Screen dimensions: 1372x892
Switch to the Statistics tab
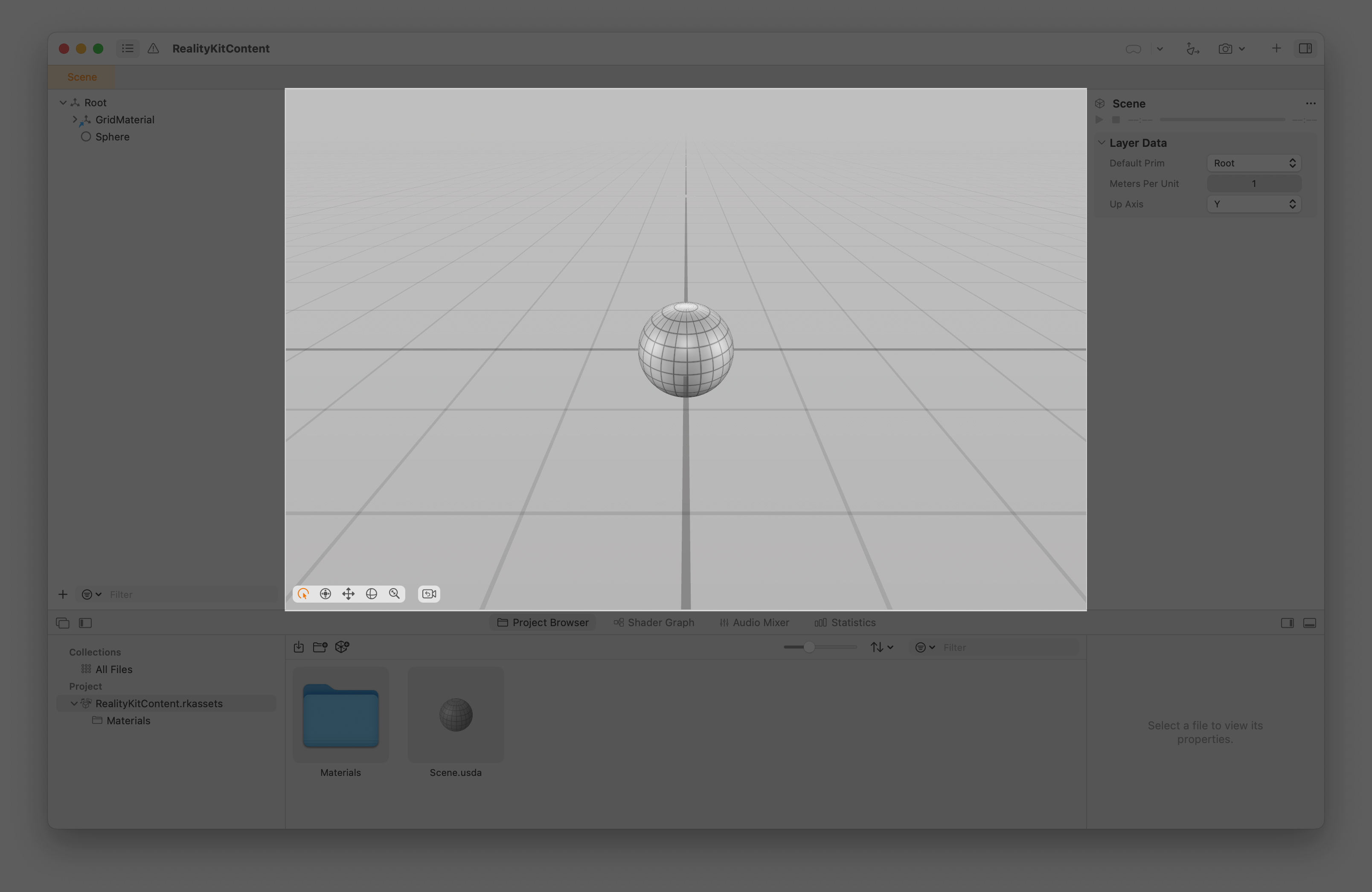(x=845, y=623)
